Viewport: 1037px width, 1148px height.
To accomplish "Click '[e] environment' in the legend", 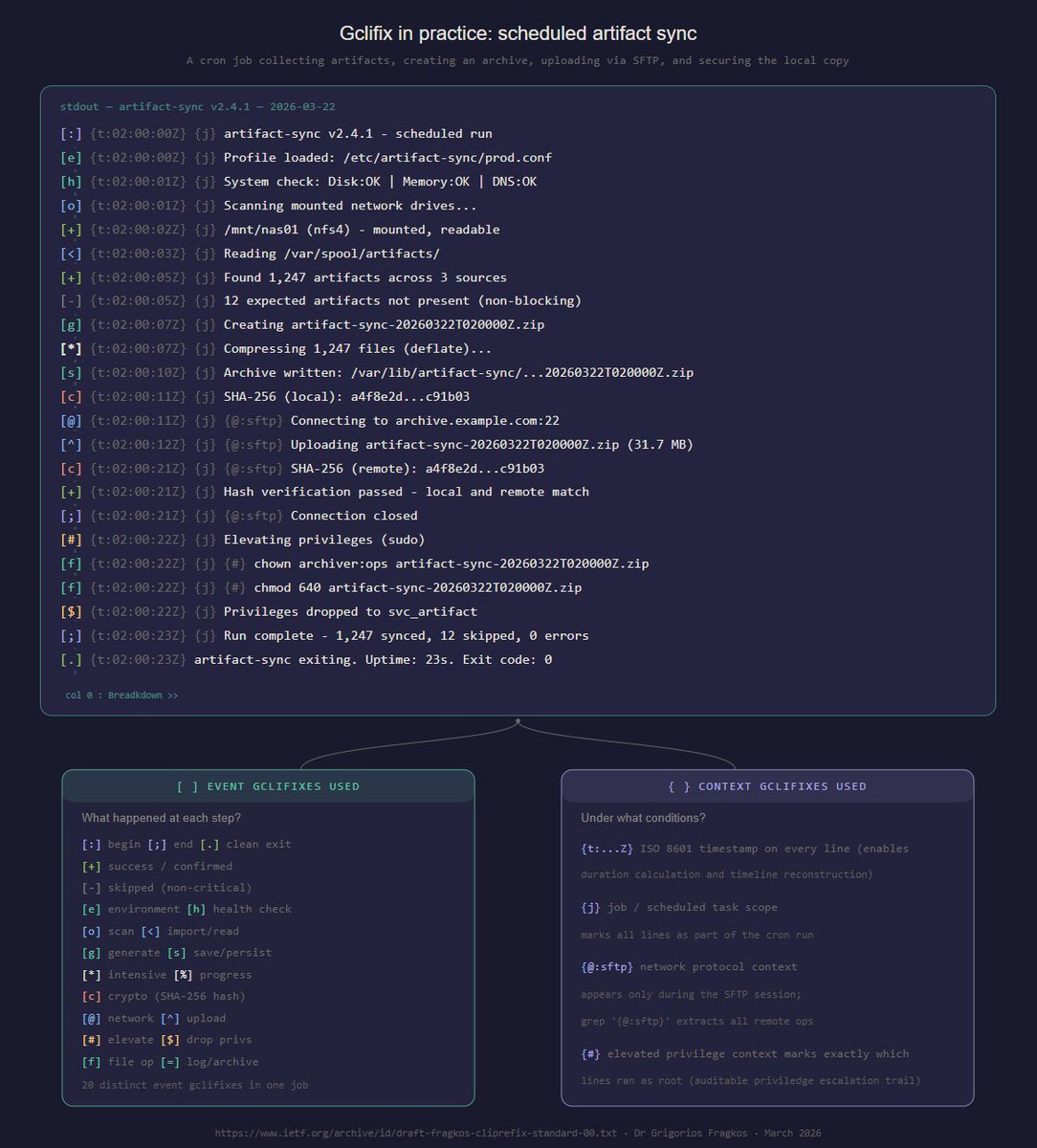I will coord(131,909).
